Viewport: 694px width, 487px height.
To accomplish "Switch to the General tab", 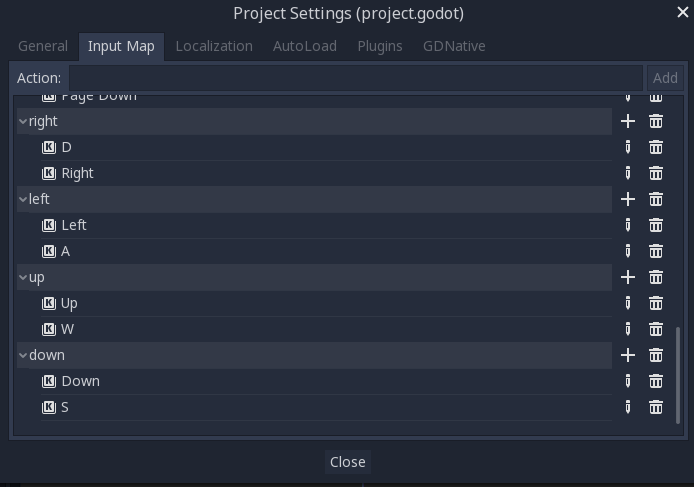I will point(43,46).
